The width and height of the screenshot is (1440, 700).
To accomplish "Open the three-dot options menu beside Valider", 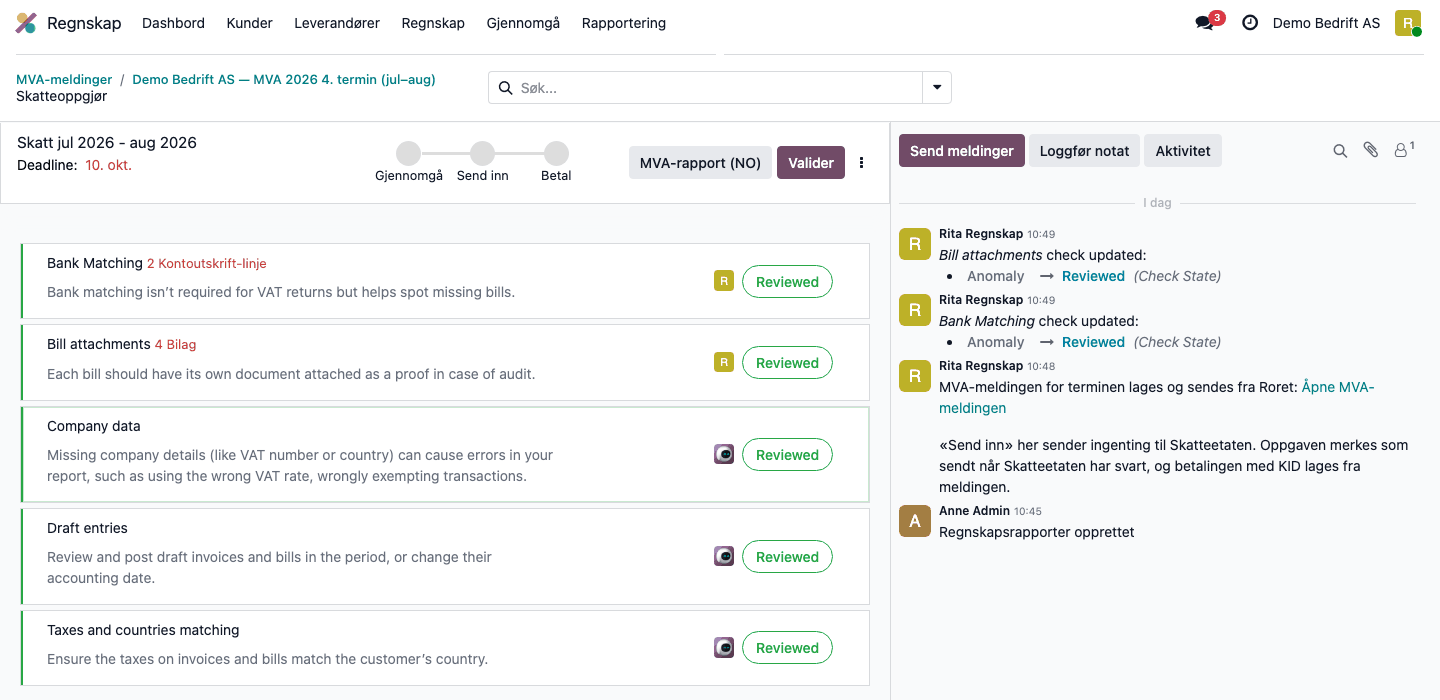I will (862, 163).
